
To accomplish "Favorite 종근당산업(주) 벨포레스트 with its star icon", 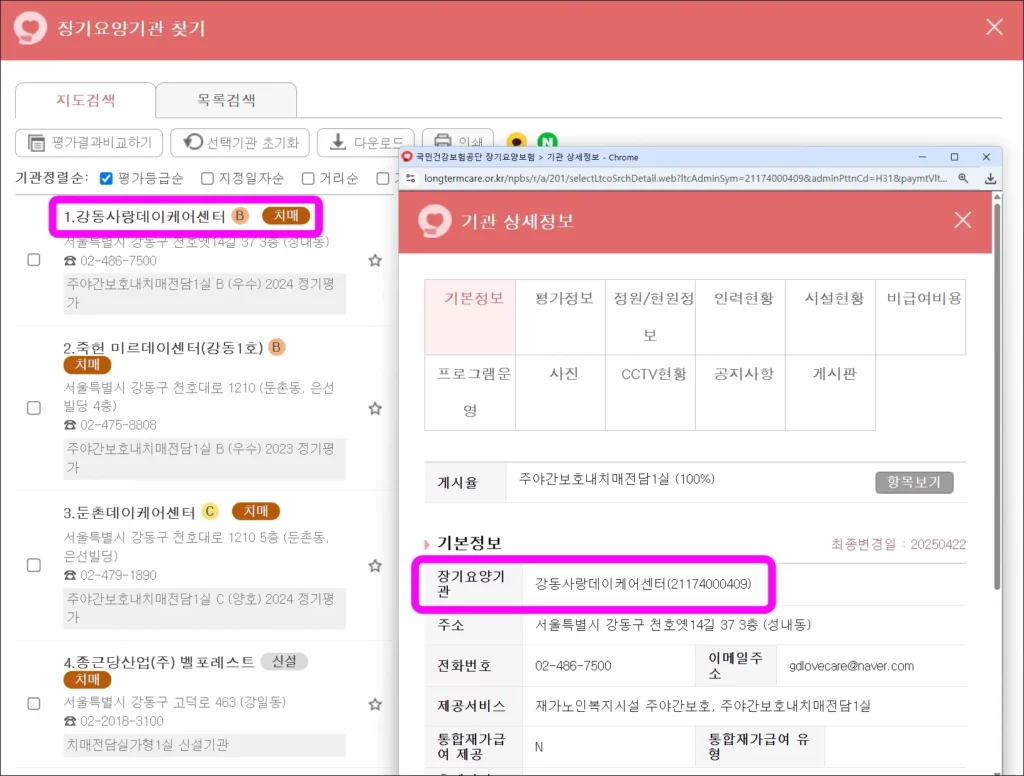I will click(375, 704).
